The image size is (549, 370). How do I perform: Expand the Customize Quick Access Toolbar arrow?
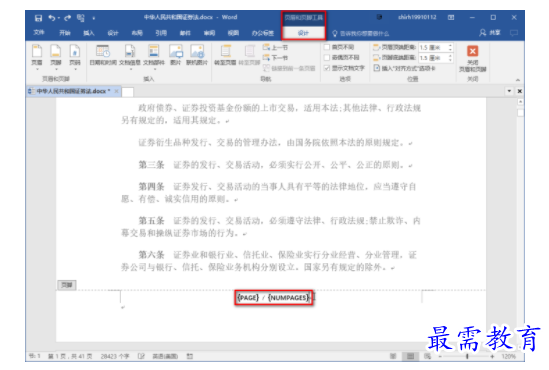point(93,18)
